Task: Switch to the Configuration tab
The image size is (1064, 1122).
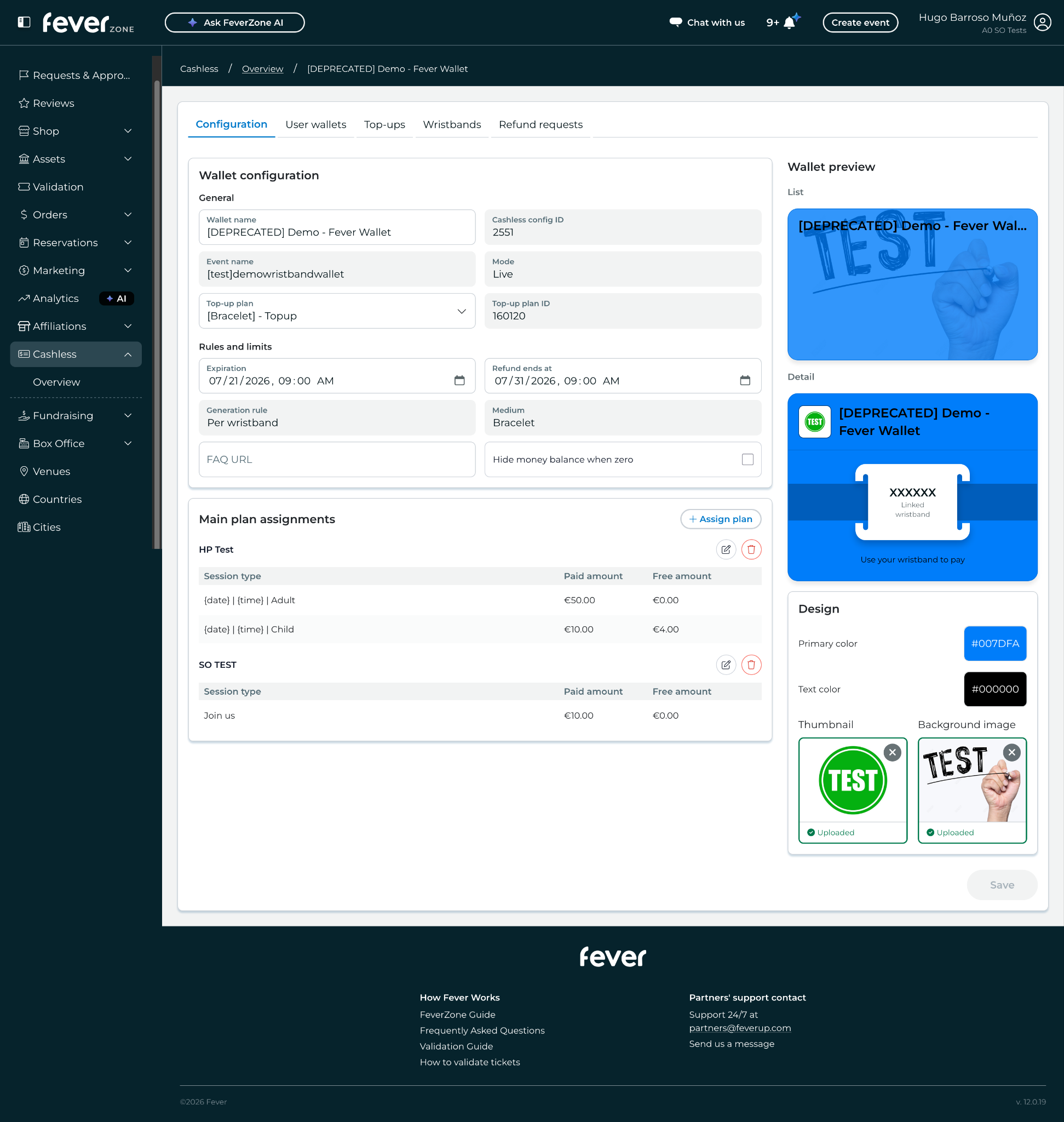Action: pyautogui.click(x=232, y=124)
